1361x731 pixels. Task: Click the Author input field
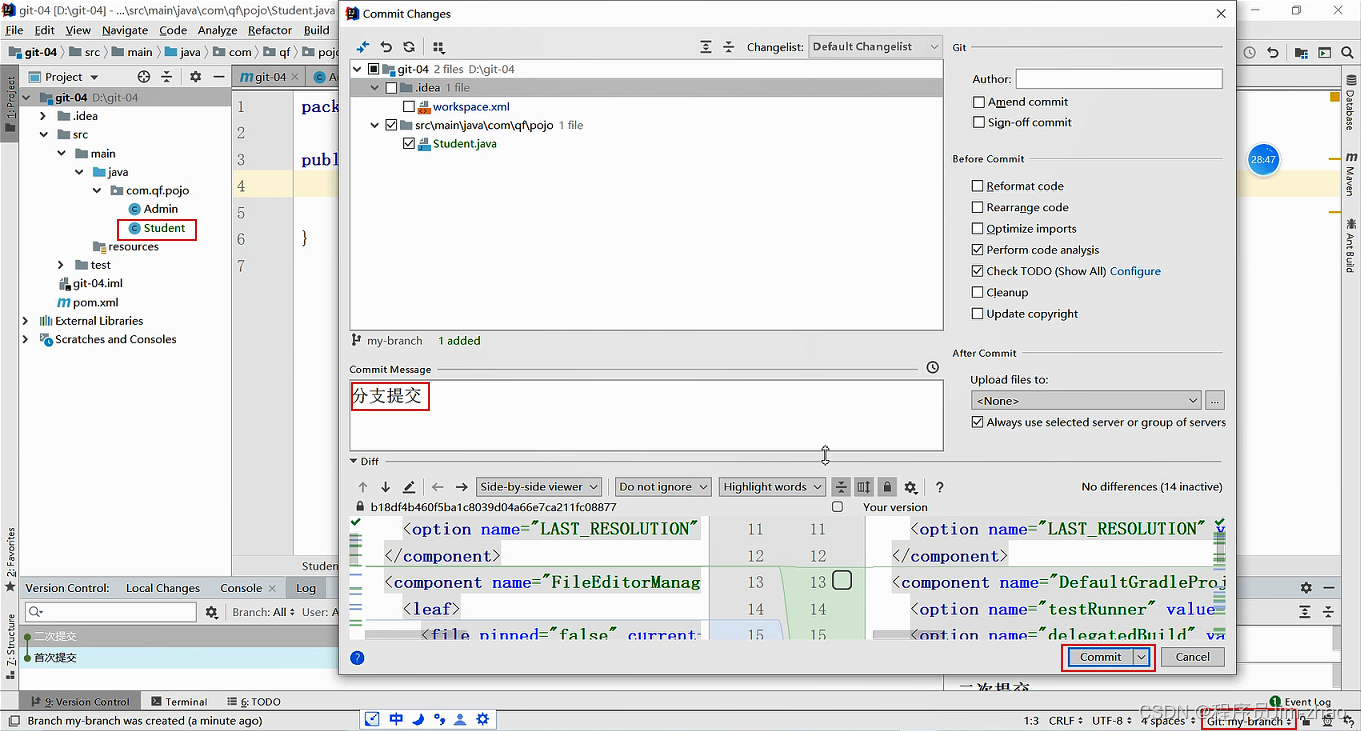pyautogui.click(x=1119, y=79)
